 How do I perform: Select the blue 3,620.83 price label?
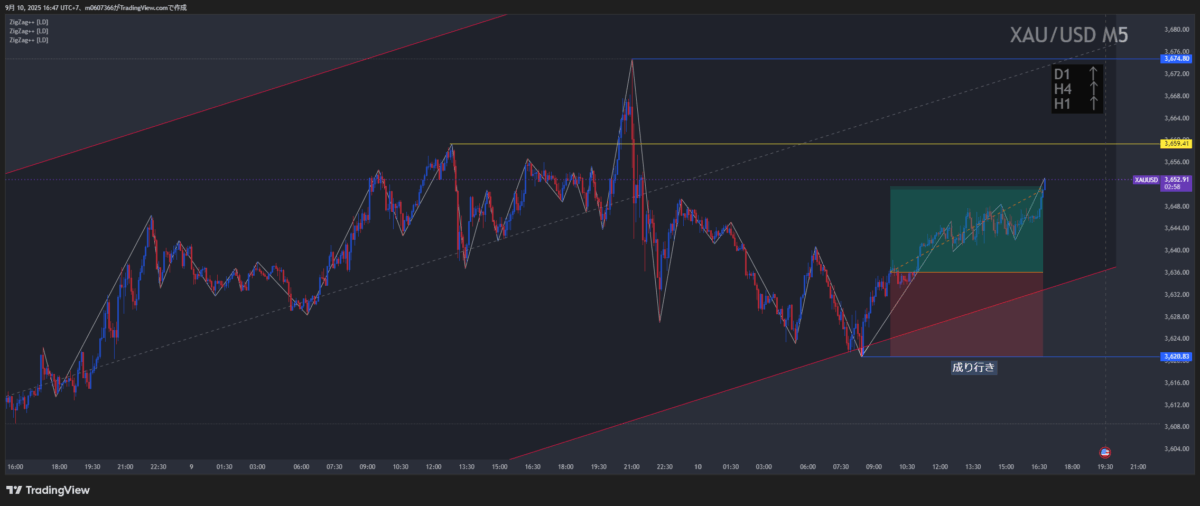click(x=1175, y=356)
